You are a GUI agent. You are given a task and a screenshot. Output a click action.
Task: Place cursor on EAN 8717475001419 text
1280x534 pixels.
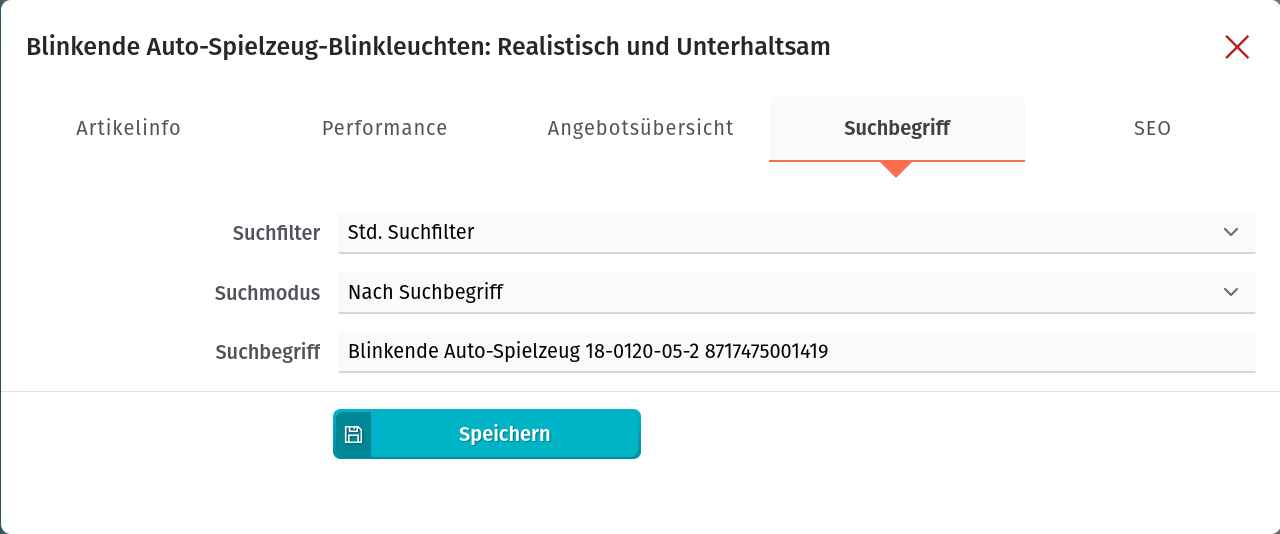[x=766, y=351]
